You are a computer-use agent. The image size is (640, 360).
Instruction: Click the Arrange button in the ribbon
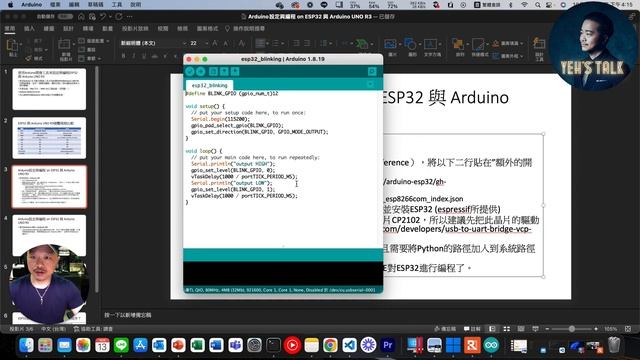coord(459,47)
